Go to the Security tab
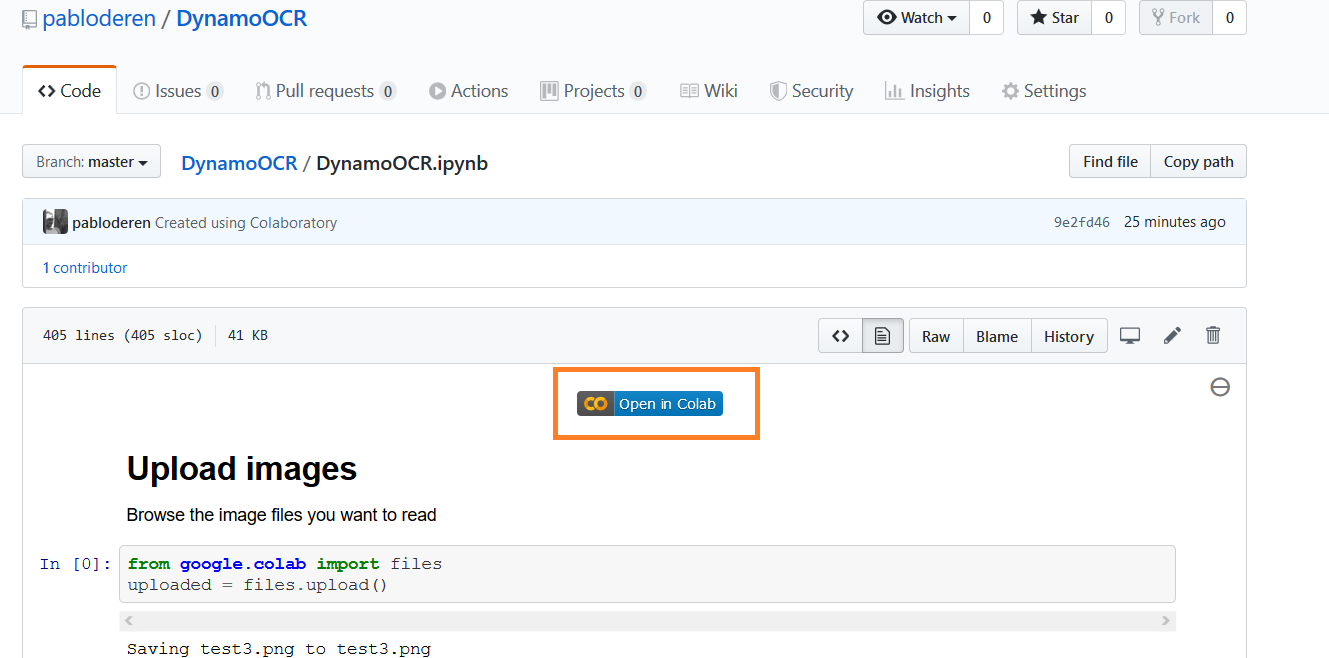Screen dimensions: 1329x658 [811, 91]
